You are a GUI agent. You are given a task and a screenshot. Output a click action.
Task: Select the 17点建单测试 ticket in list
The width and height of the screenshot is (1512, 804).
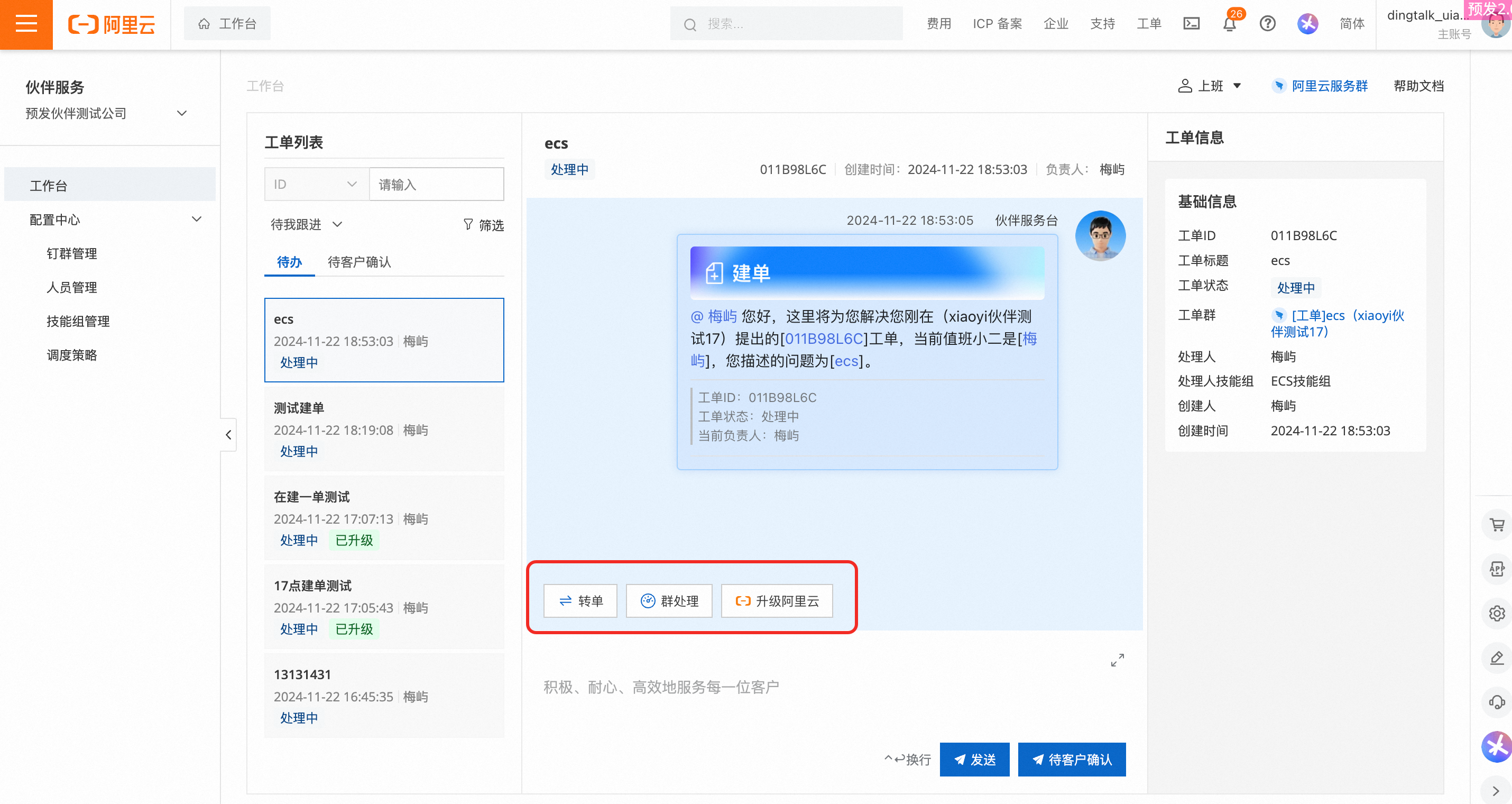tap(384, 607)
